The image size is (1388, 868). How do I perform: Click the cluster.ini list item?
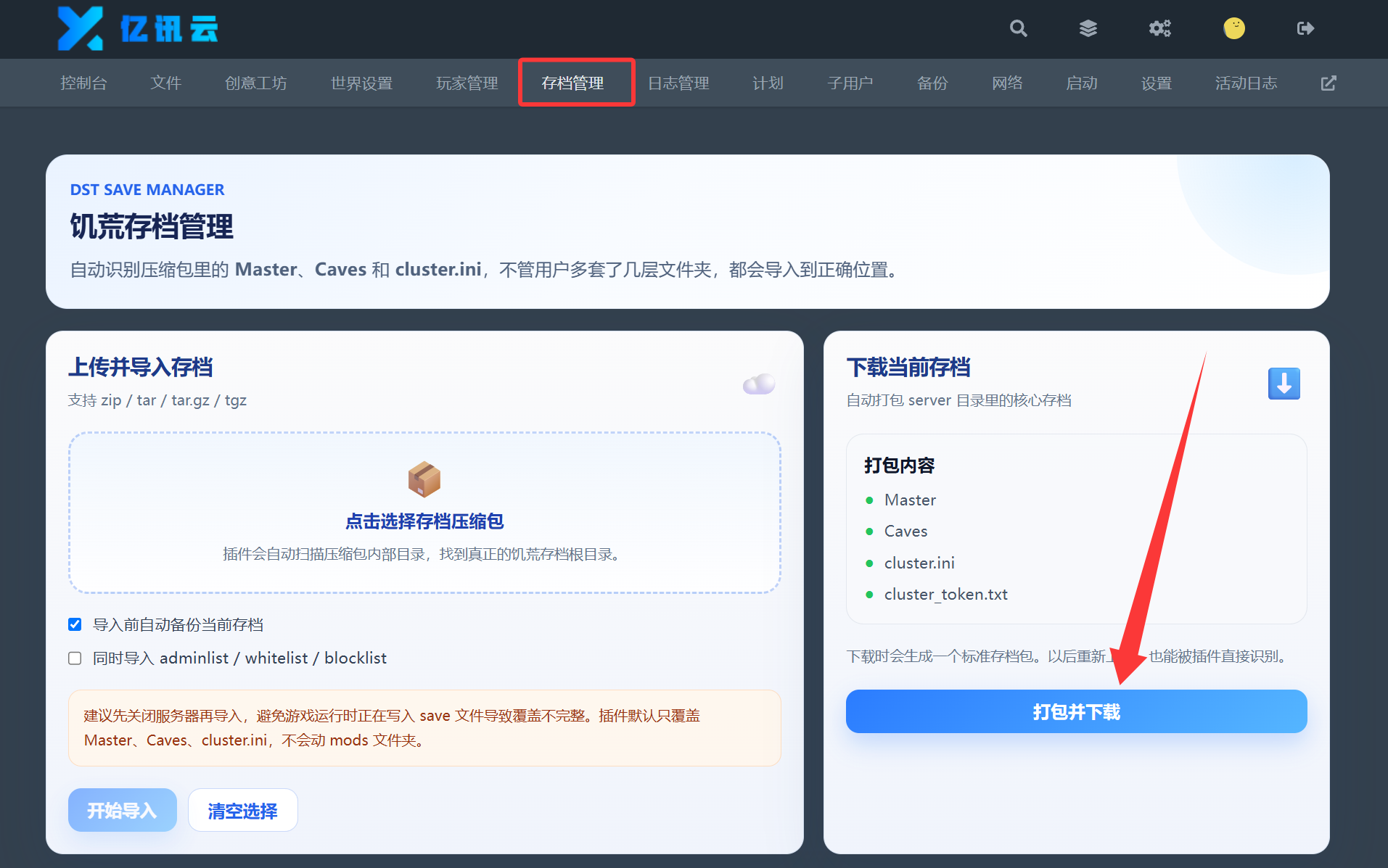coord(919,563)
